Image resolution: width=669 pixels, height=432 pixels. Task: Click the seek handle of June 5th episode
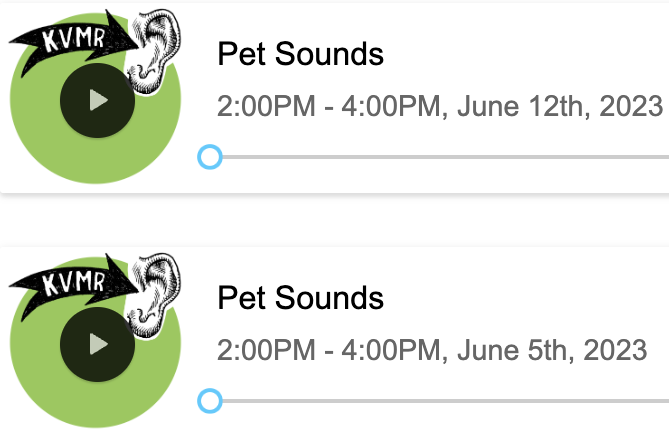click(209, 401)
